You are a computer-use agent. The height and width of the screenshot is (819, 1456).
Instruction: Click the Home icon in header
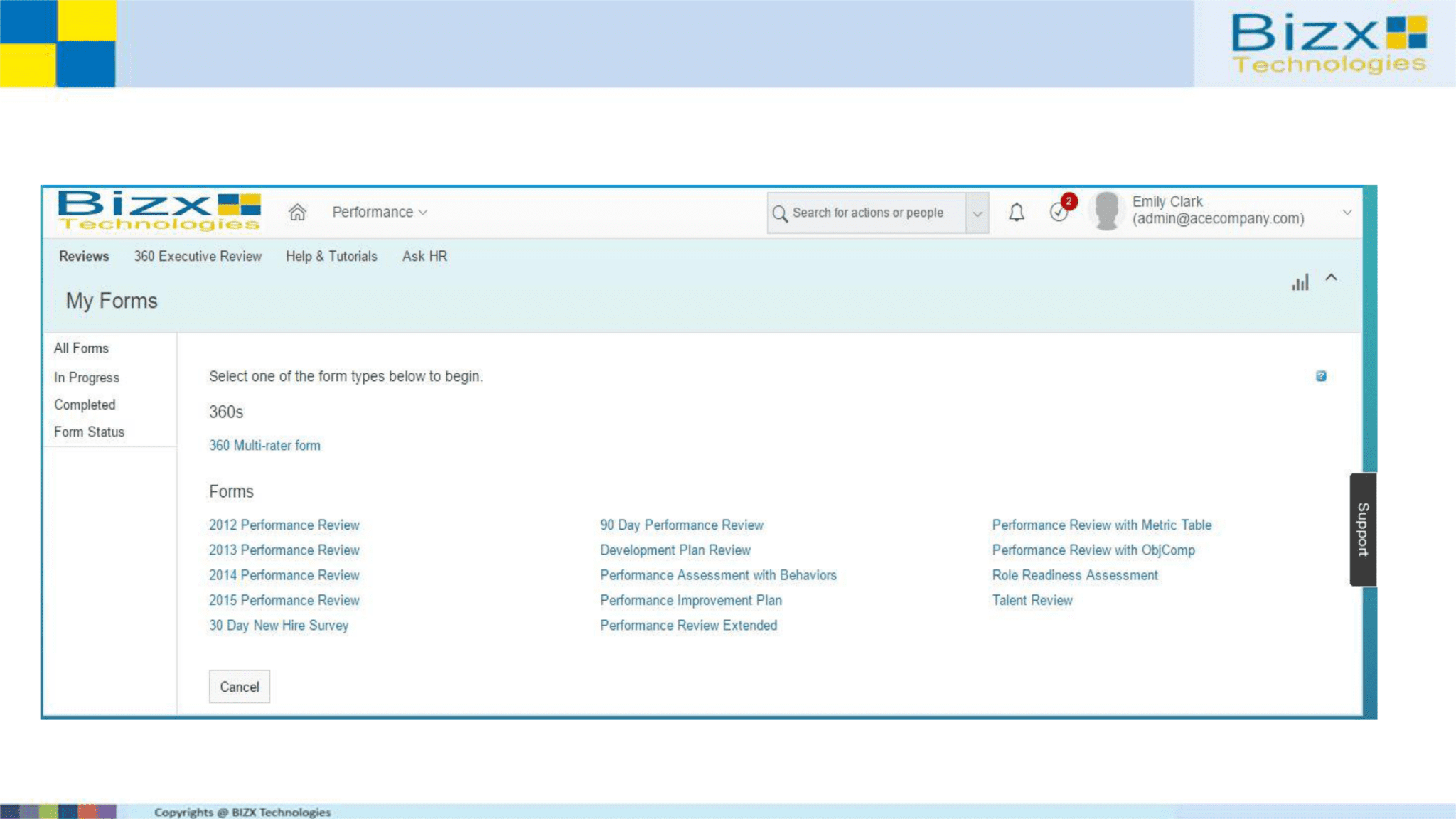pyautogui.click(x=297, y=212)
